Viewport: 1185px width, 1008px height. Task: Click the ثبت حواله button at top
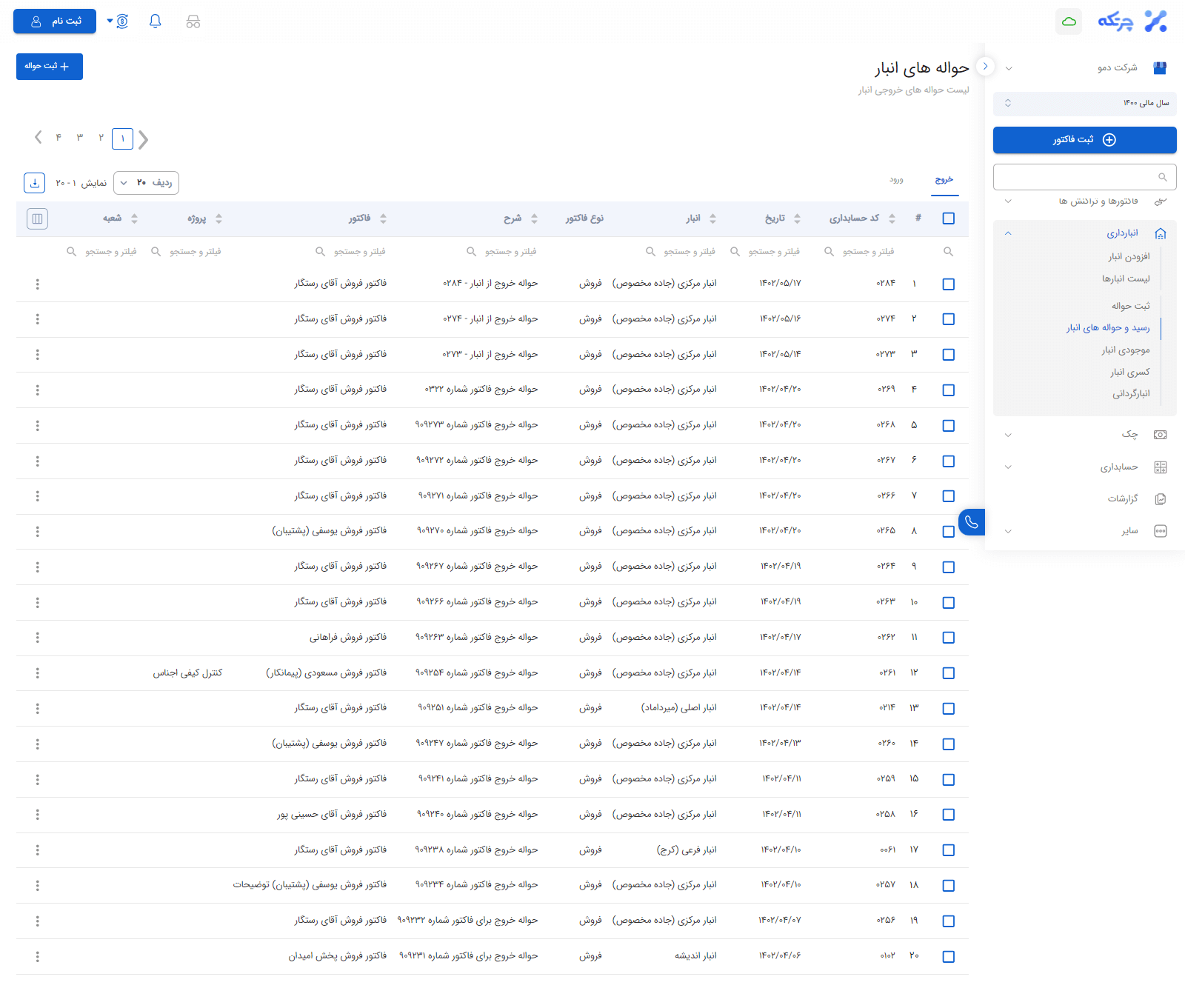(x=49, y=67)
